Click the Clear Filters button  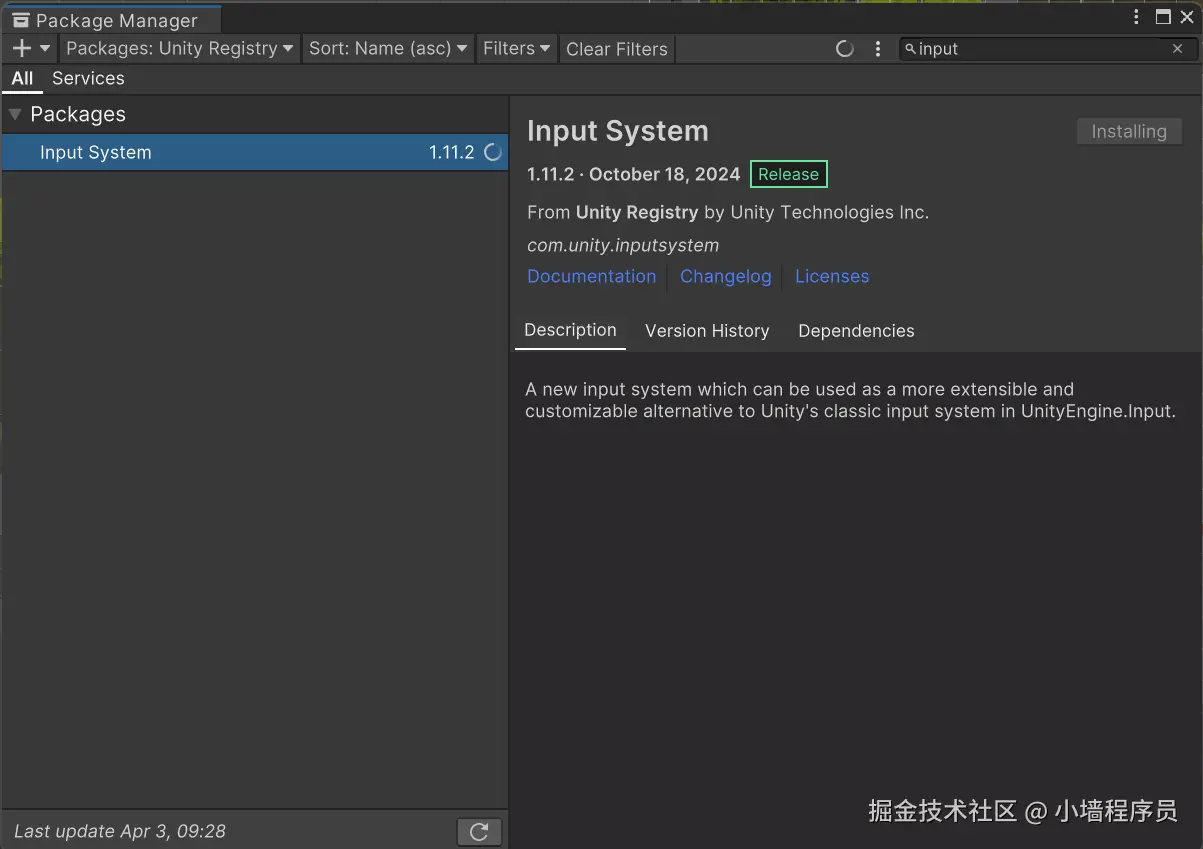616,49
